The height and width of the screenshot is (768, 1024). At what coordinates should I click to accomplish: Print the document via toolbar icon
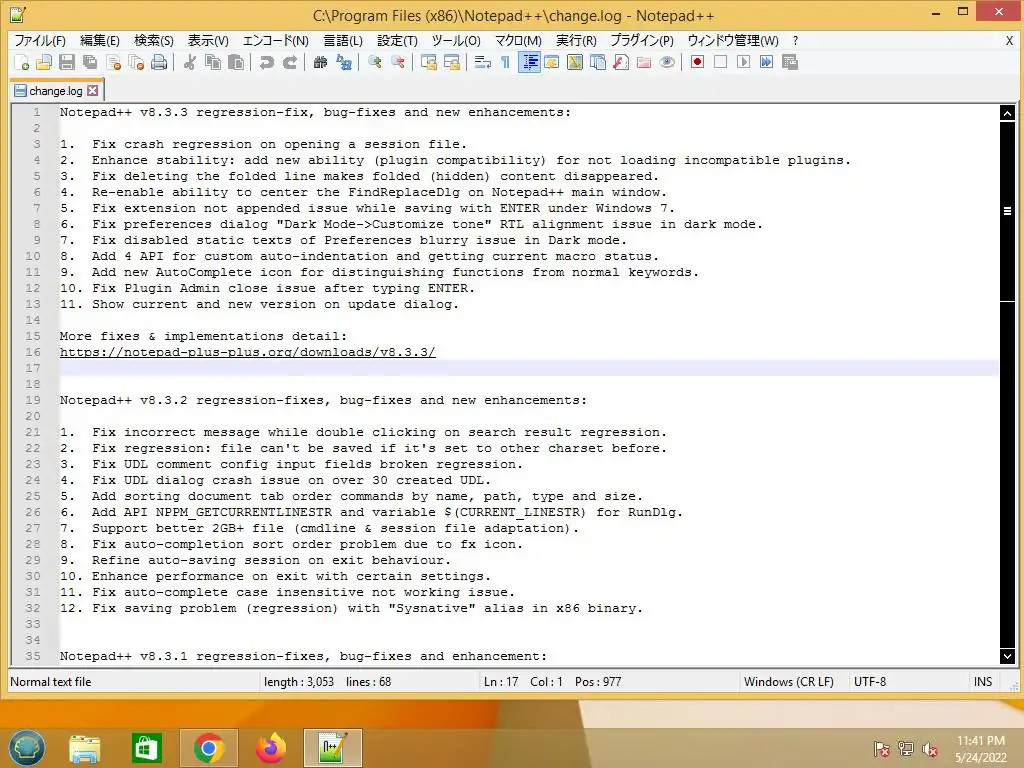[x=159, y=62]
